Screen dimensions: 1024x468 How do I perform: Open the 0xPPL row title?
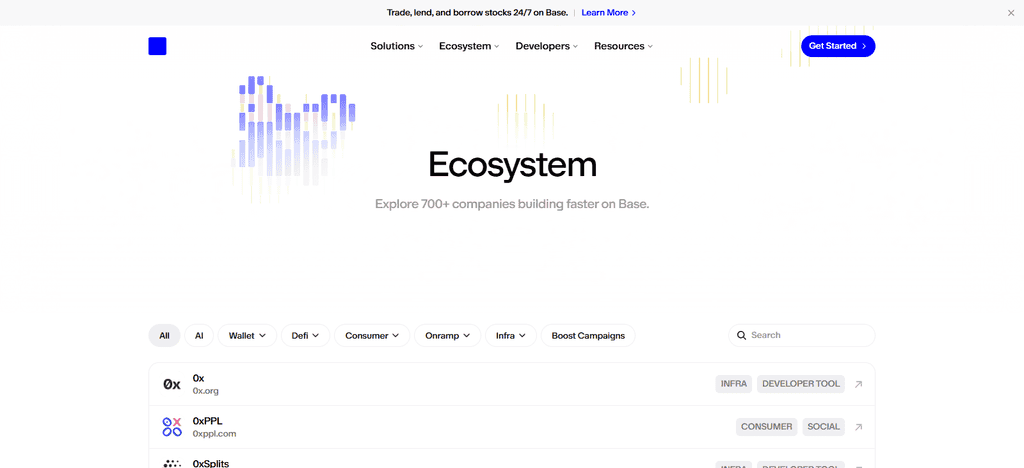pyautogui.click(x=208, y=421)
